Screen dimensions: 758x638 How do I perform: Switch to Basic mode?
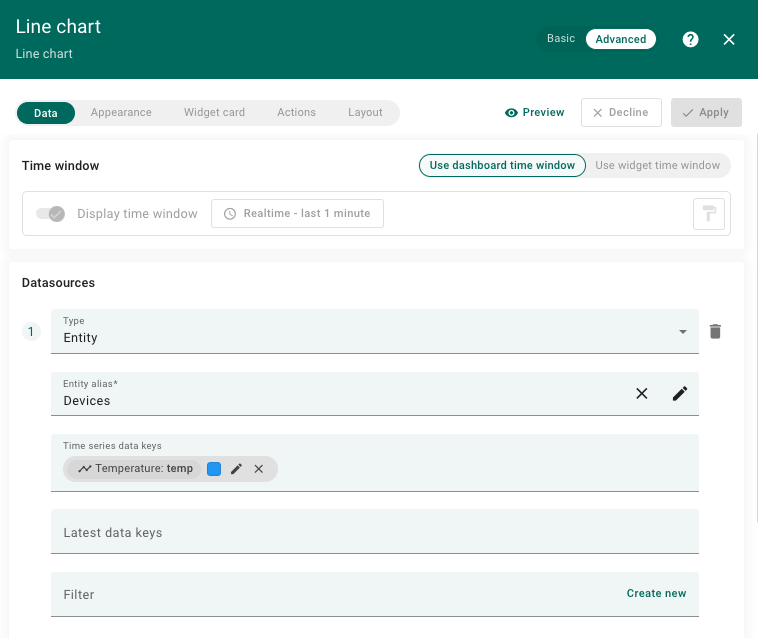pos(561,39)
